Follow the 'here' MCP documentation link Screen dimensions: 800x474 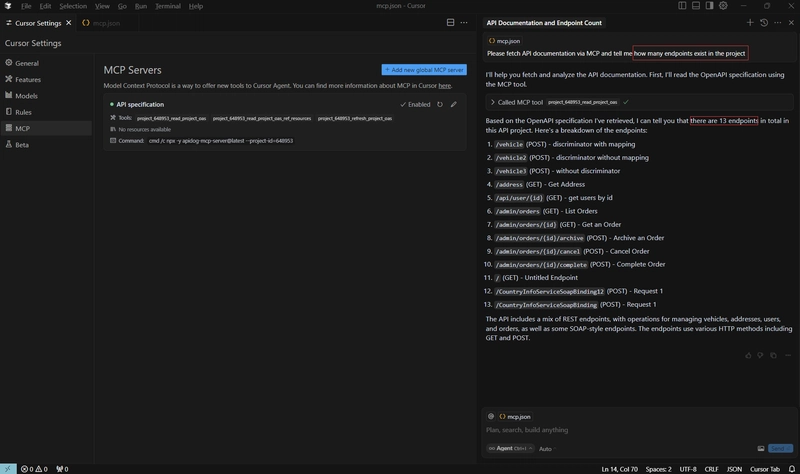coord(444,86)
